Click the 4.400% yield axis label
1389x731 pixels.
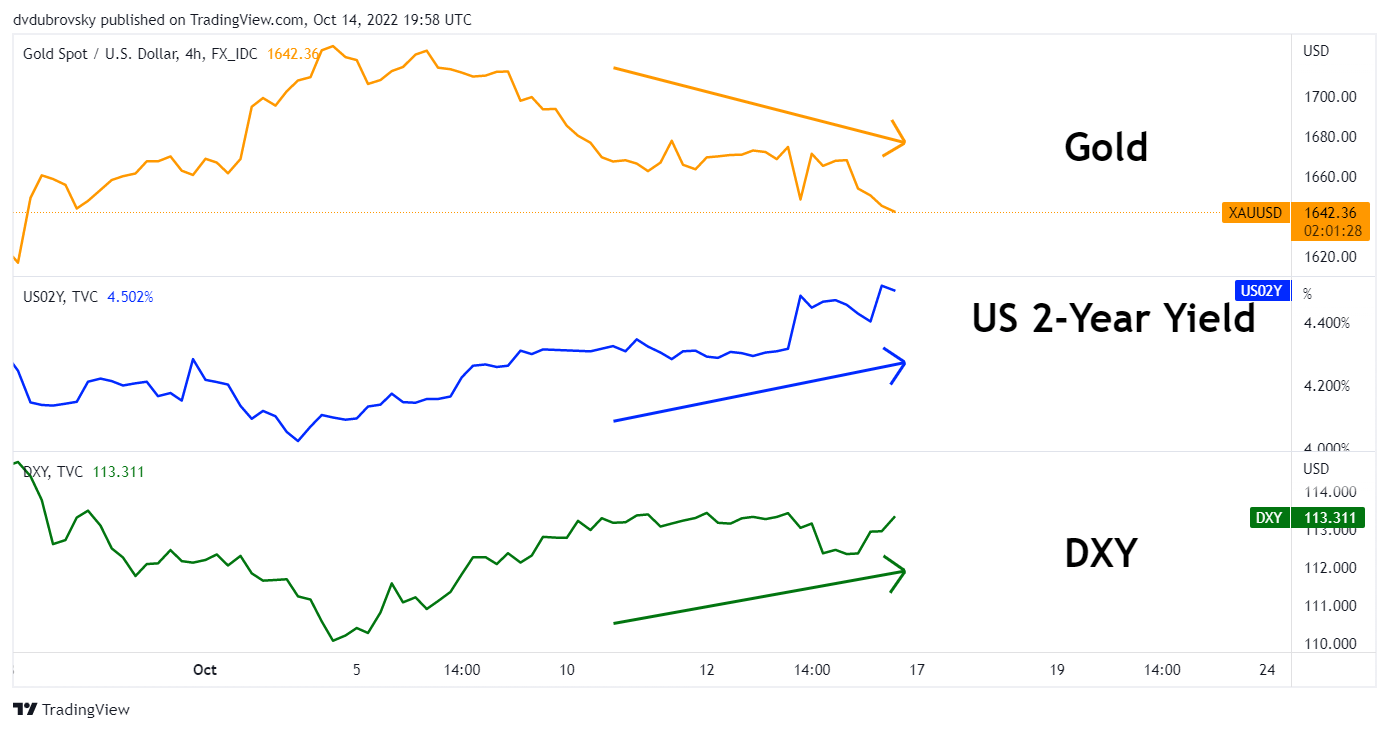(1326, 323)
